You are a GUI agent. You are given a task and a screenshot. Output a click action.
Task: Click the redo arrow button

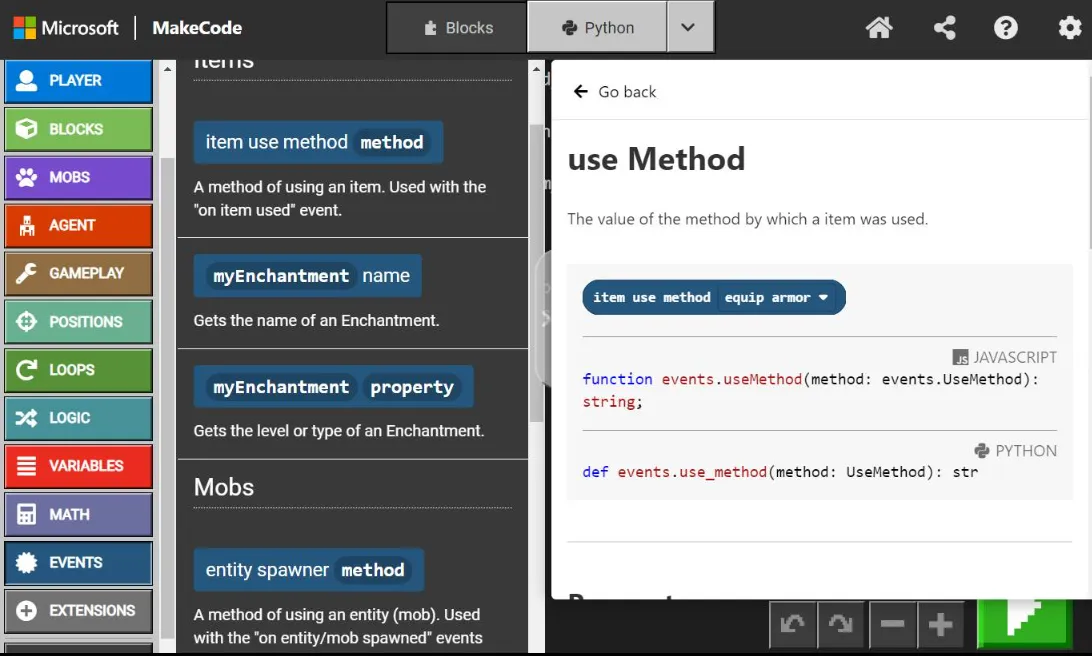pyautogui.click(x=841, y=625)
